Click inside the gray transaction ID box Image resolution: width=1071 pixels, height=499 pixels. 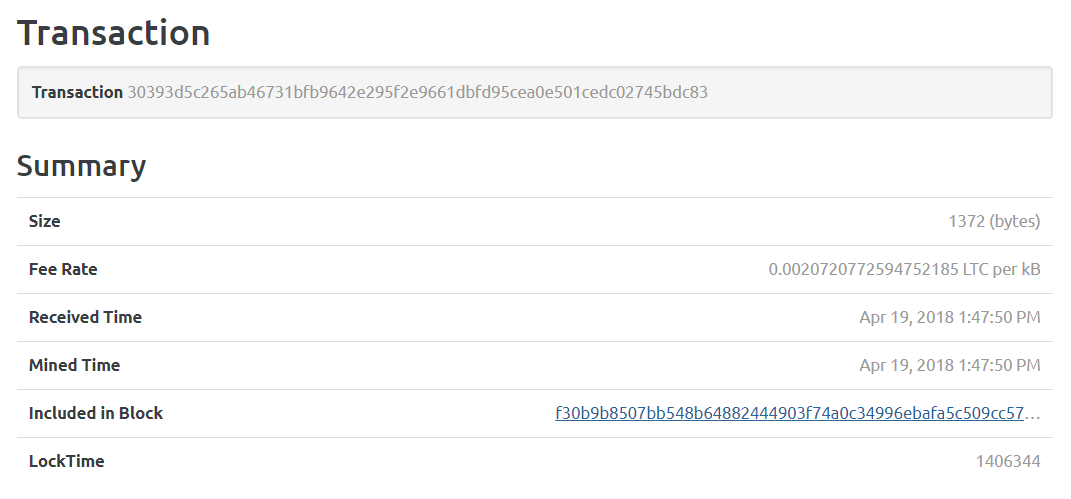tap(535, 92)
